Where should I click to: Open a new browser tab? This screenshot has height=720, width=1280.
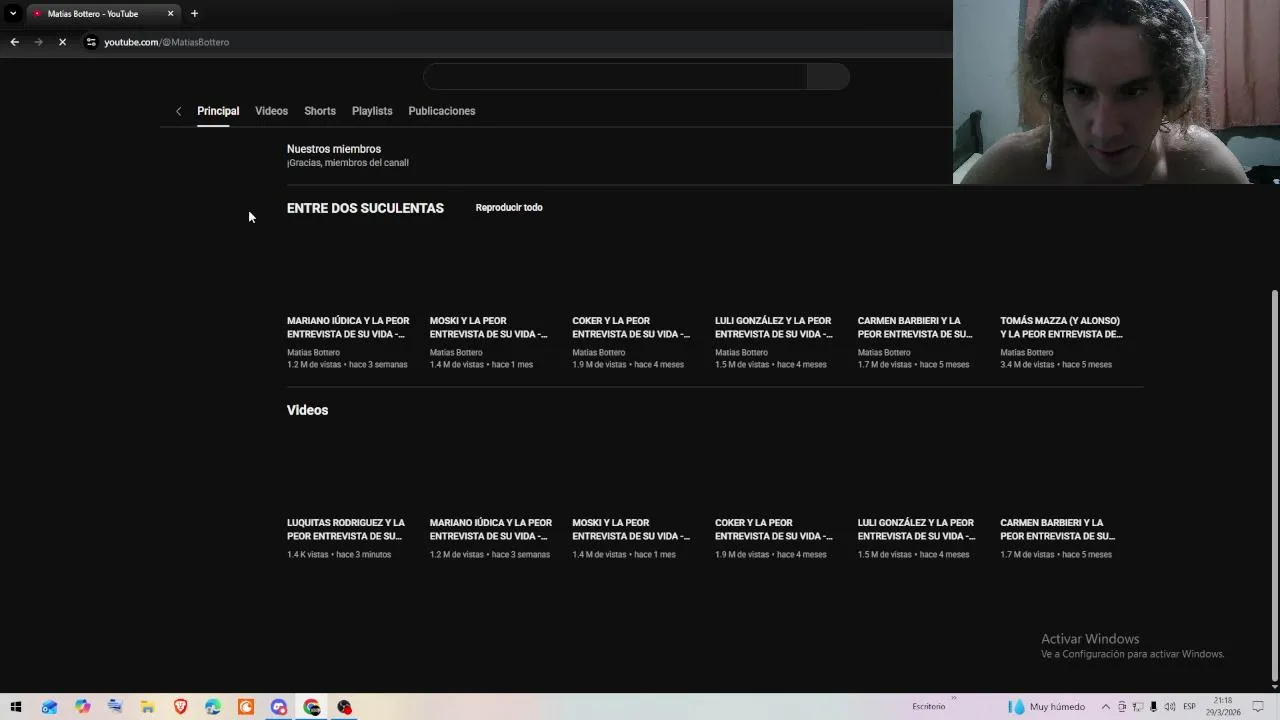pos(194,14)
